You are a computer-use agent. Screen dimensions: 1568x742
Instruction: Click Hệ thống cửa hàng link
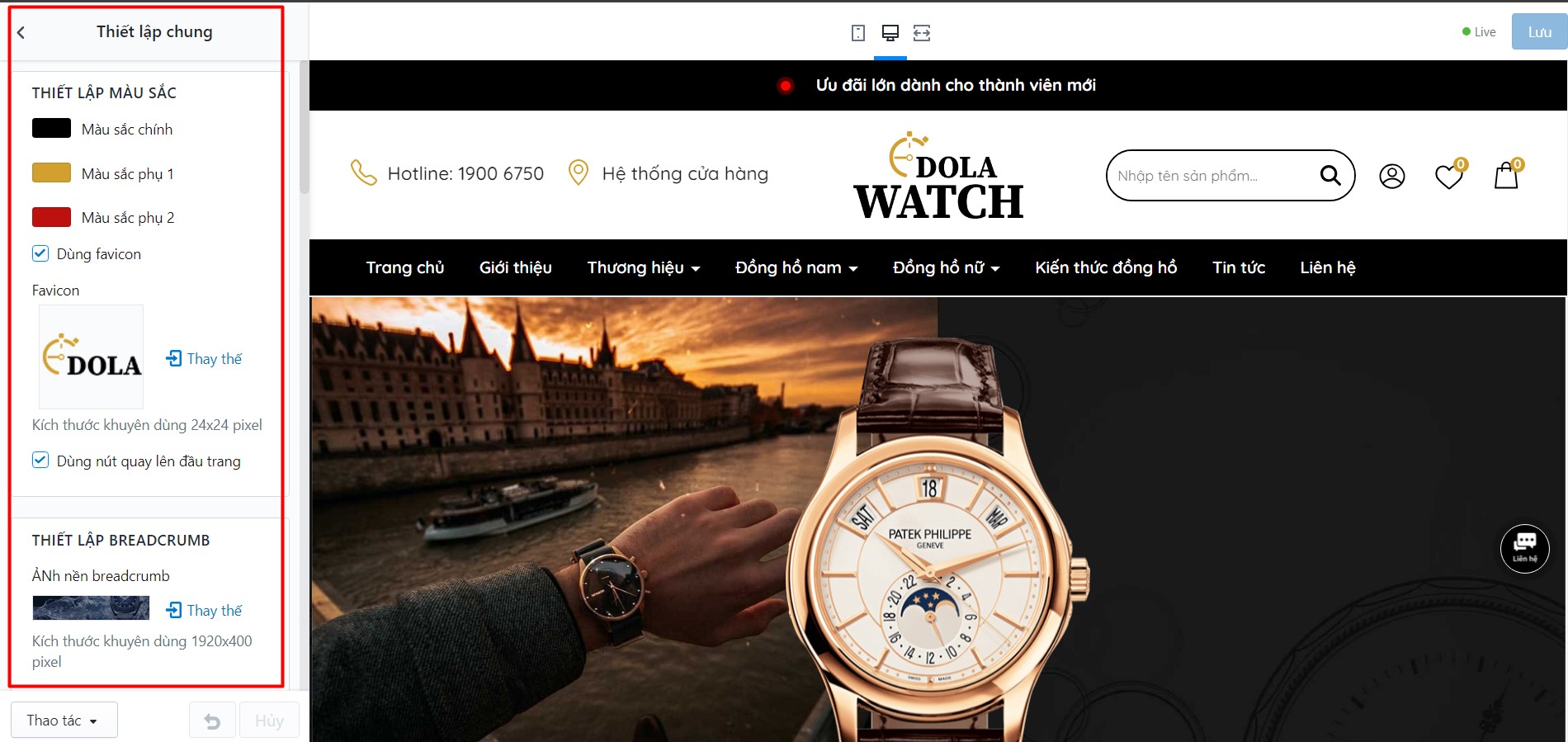(685, 173)
